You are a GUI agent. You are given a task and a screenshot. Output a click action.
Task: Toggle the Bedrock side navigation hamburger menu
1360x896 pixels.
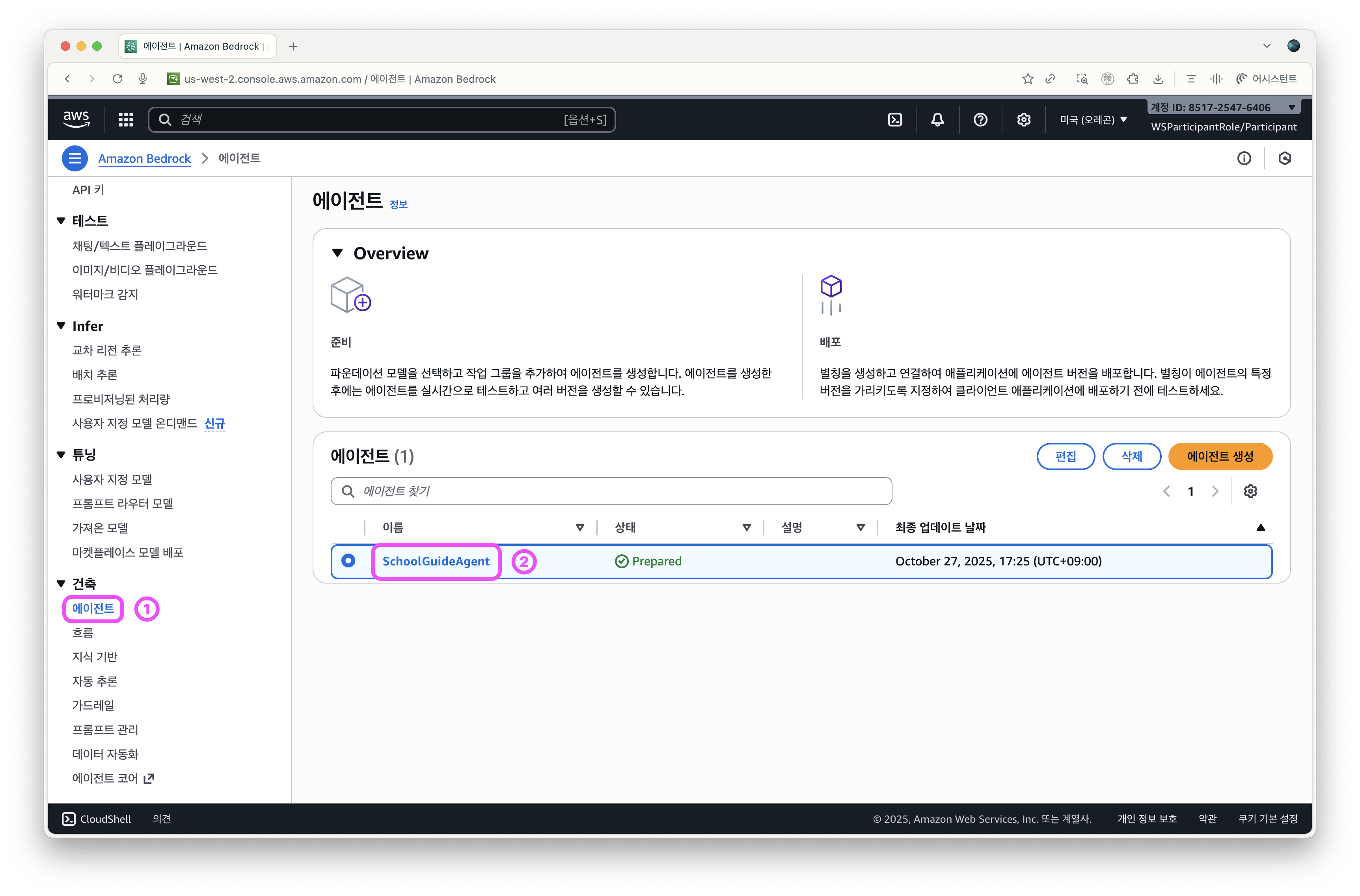pos(75,158)
